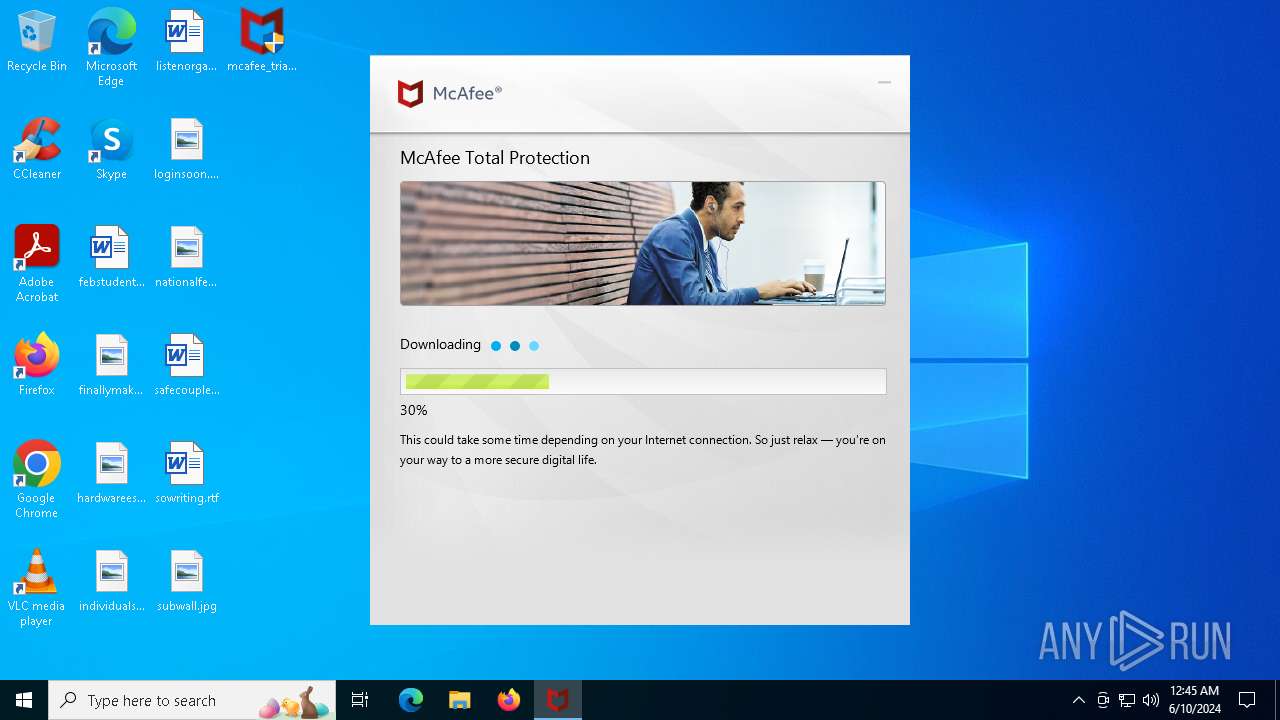Open the febstudent Word document

111,257
